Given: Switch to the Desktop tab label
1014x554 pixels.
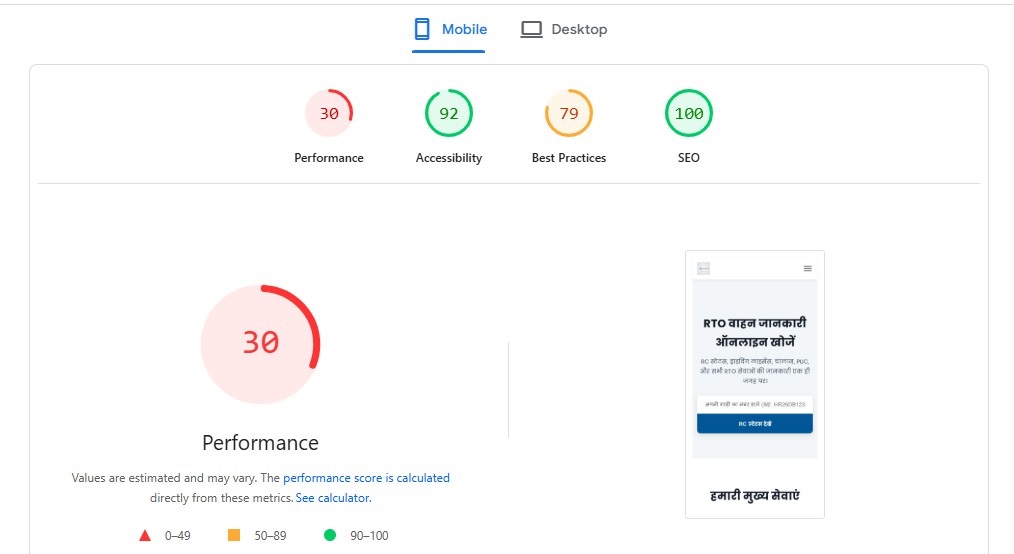Looking at the screenshot, I should 579,29.
